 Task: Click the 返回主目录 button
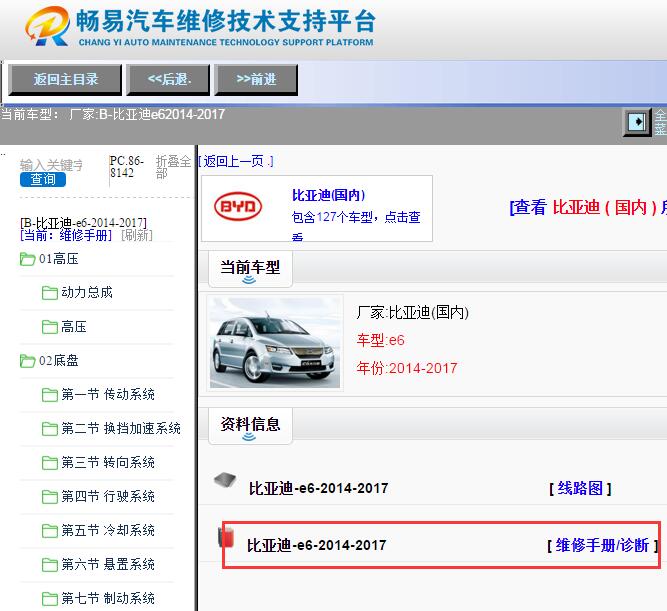point(65,80)
